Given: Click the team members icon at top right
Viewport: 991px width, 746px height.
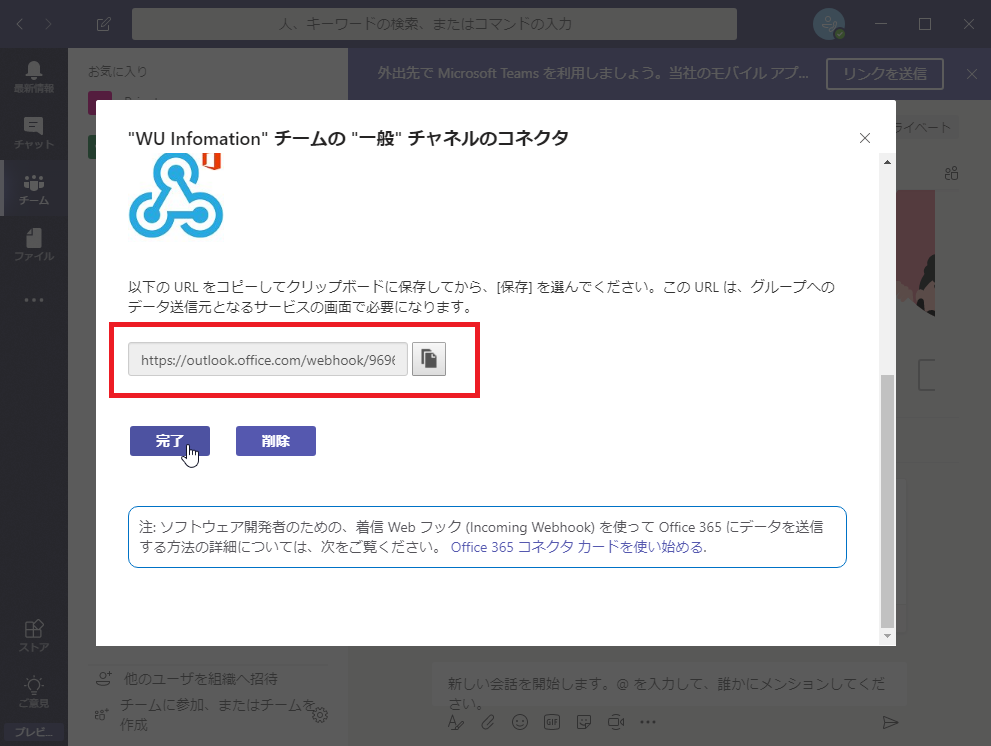Looking at the screenshot, I should (x=951, y=173).
